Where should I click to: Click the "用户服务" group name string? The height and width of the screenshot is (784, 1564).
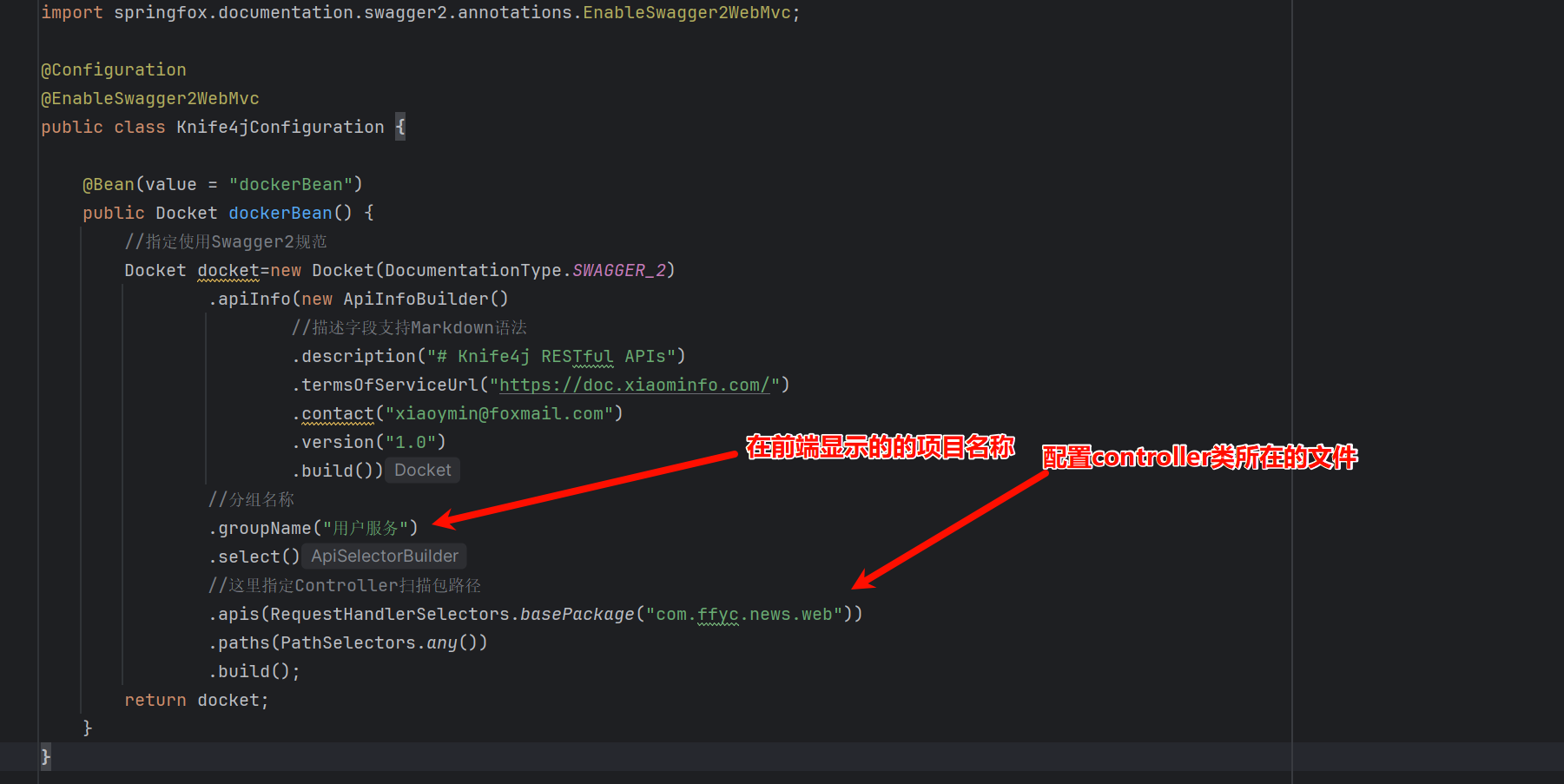(366, 528)
